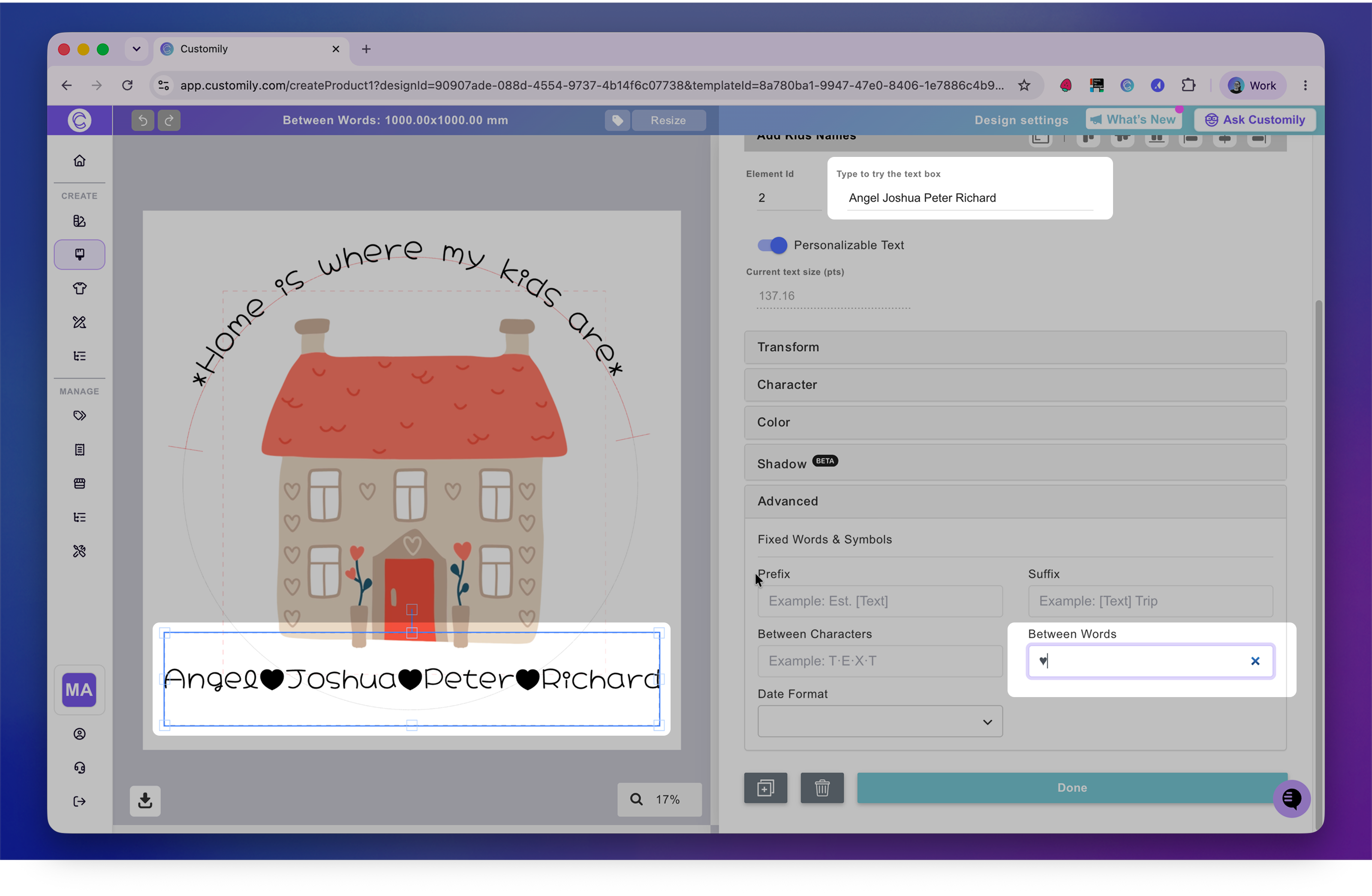Open the Chrome extensions puzzle icon
1372x896 pixels.
(1188, 85)
